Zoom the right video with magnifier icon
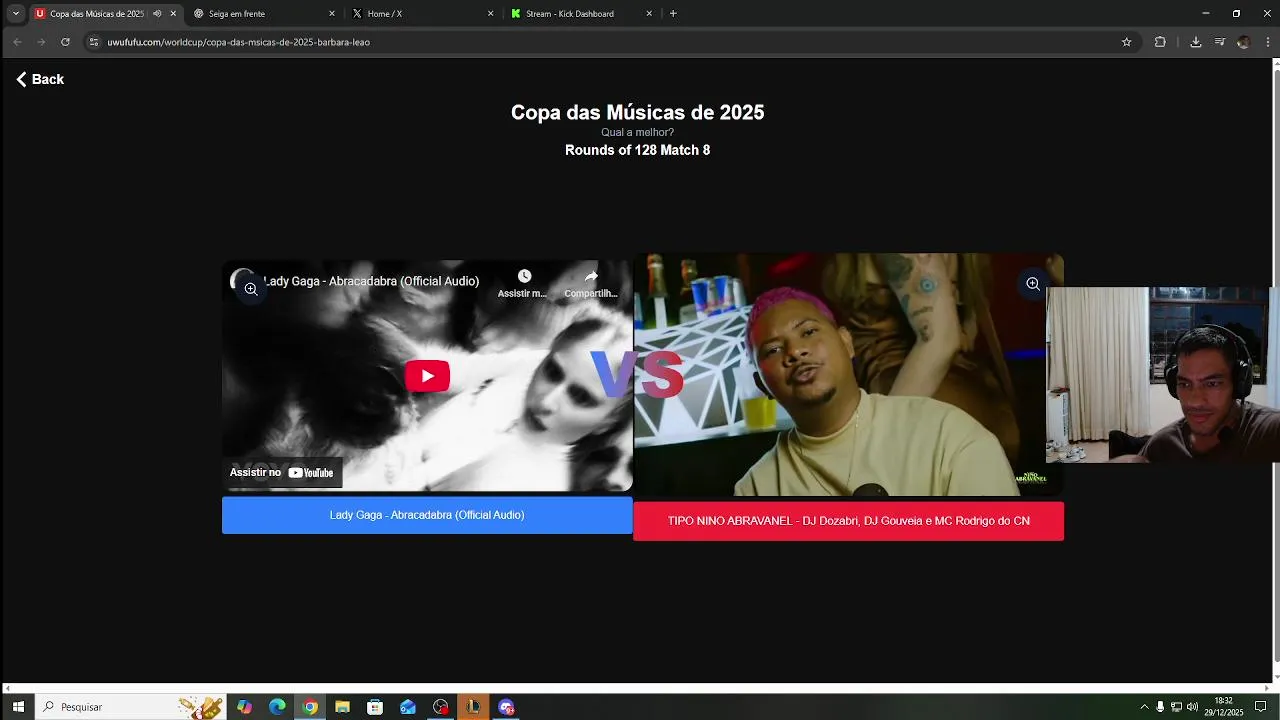 1033,284
